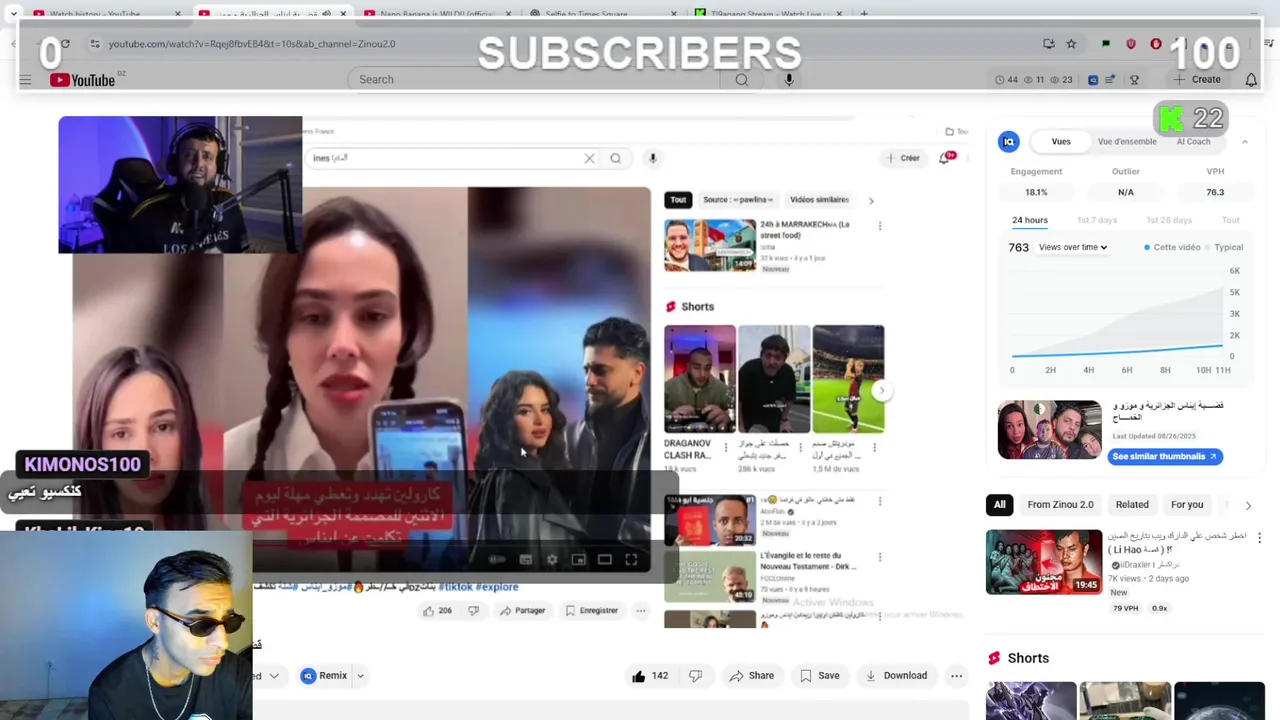
Task: Select the 1st 7 days range
Action: [x=1097, y=220]
